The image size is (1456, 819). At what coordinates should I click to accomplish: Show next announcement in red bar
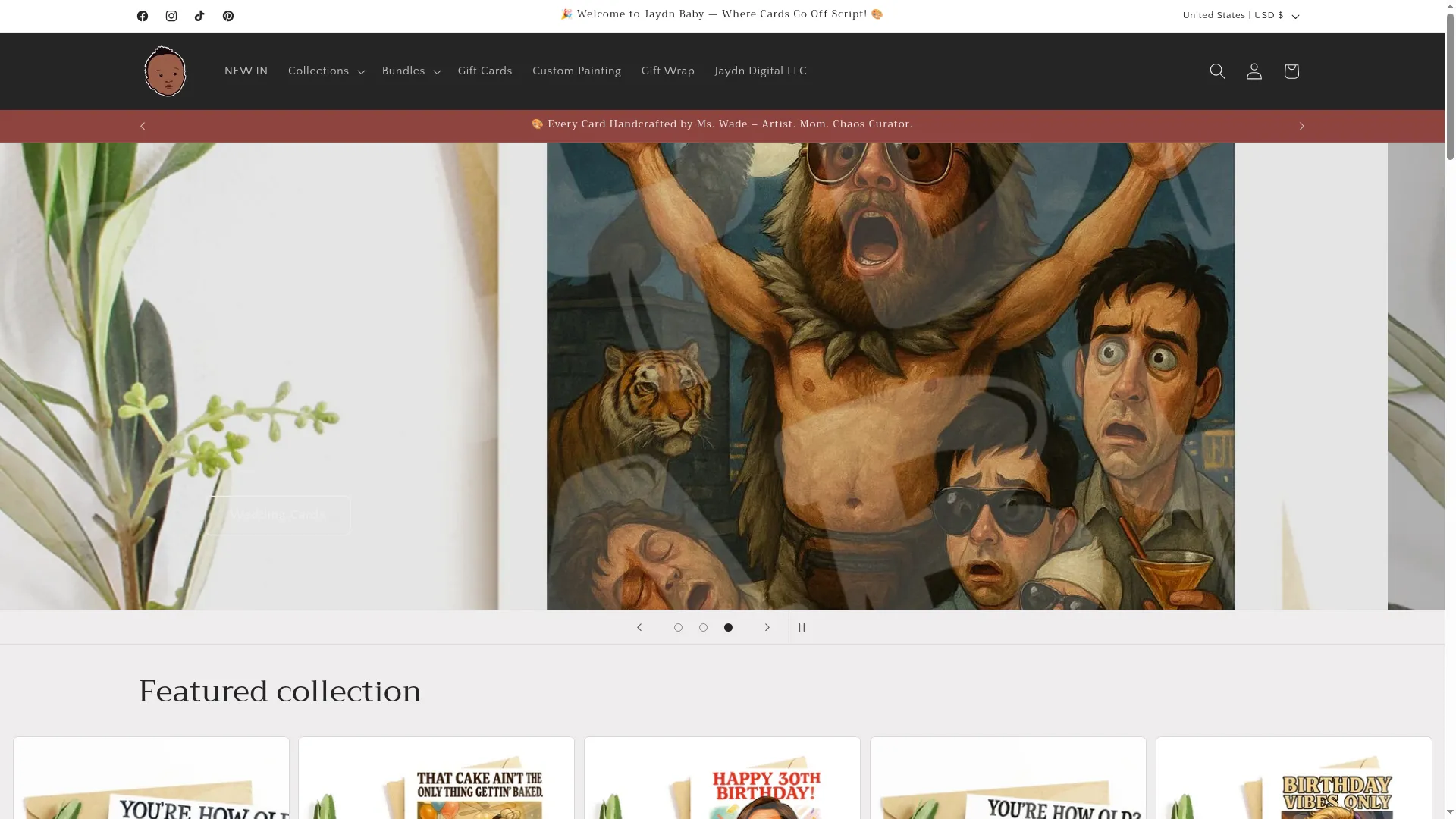[1302, 126]
